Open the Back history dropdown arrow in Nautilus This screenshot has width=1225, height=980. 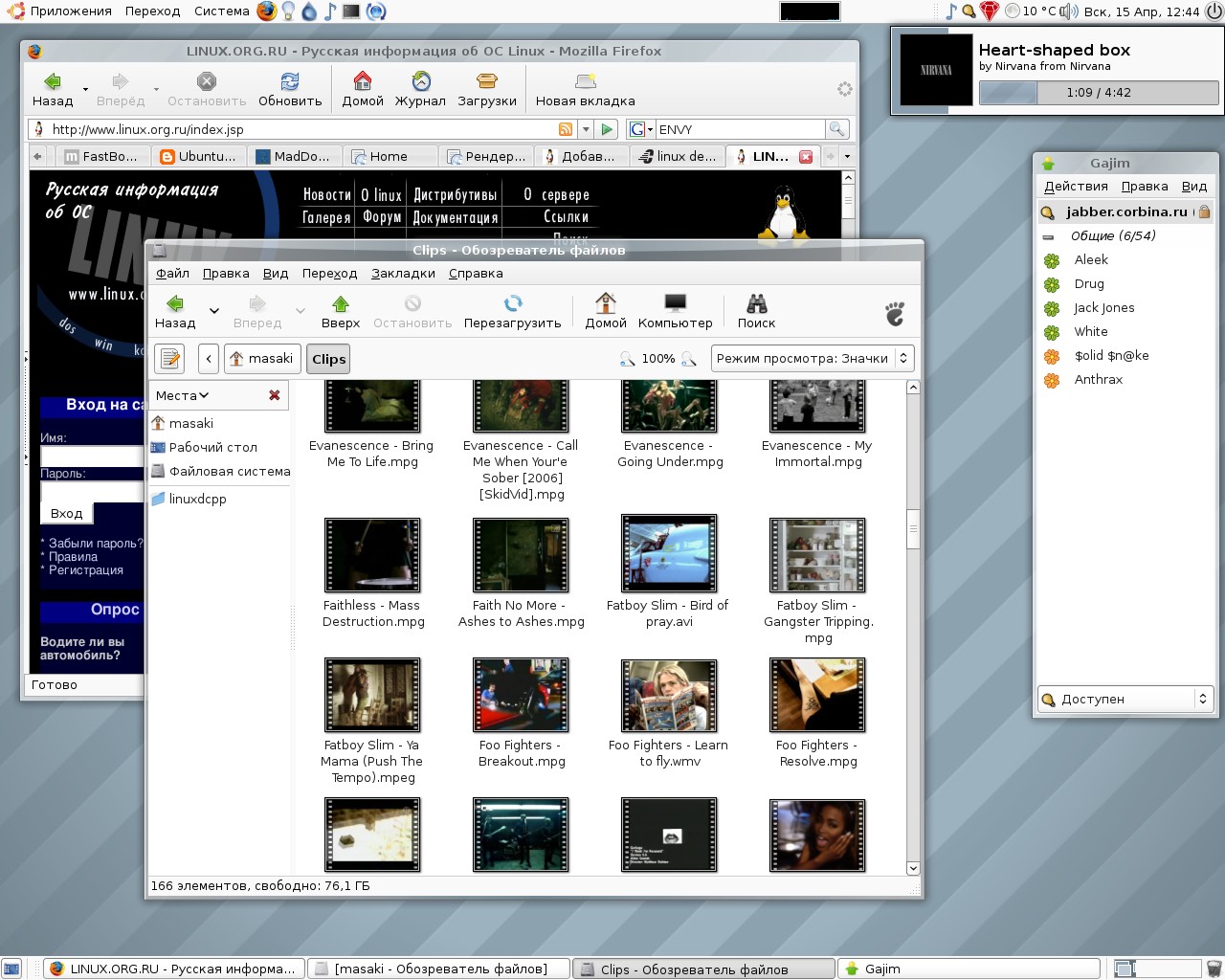coord(214,310)
